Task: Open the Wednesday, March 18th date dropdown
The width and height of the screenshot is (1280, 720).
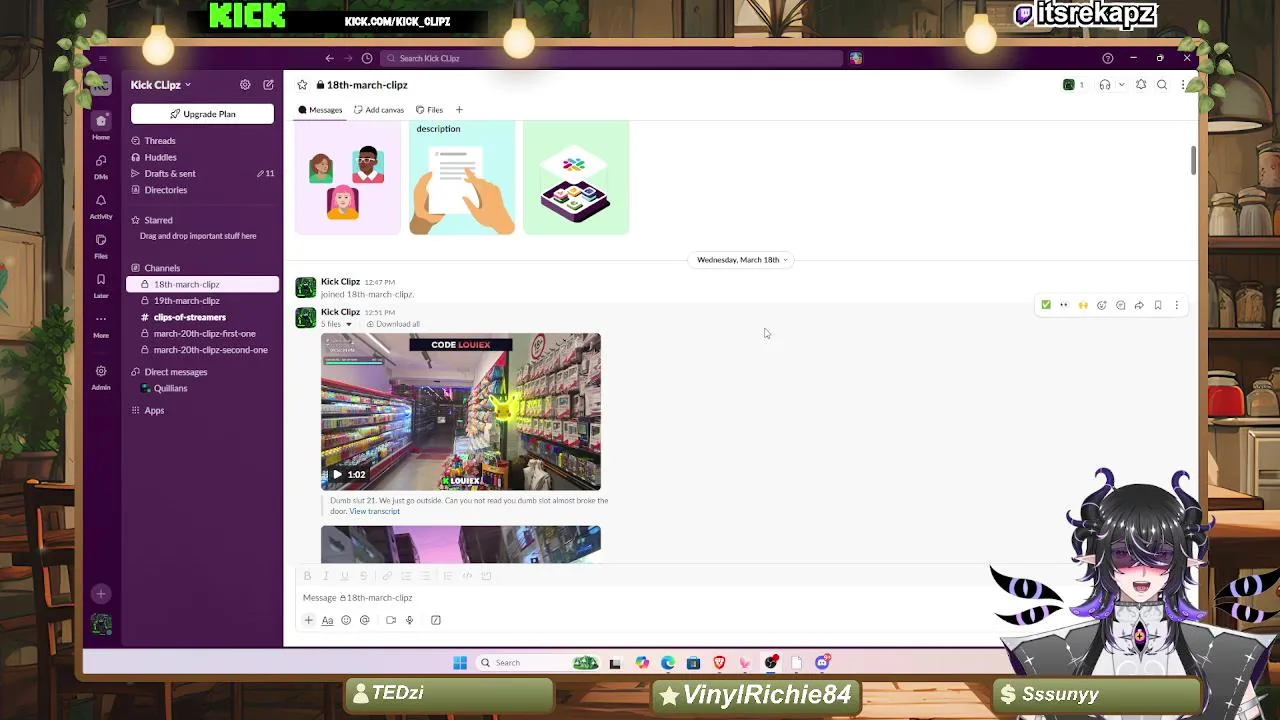Action: (742, 260)
